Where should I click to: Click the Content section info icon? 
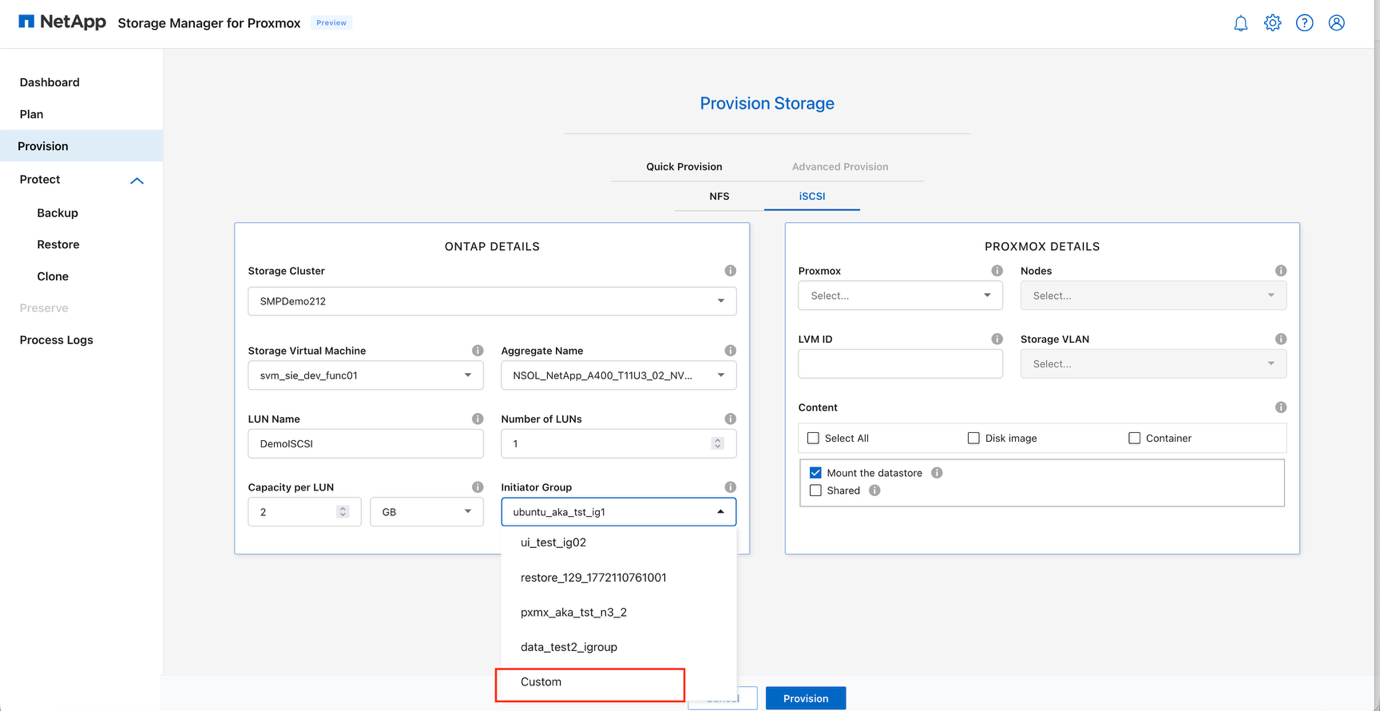[x=1281, y=407]
